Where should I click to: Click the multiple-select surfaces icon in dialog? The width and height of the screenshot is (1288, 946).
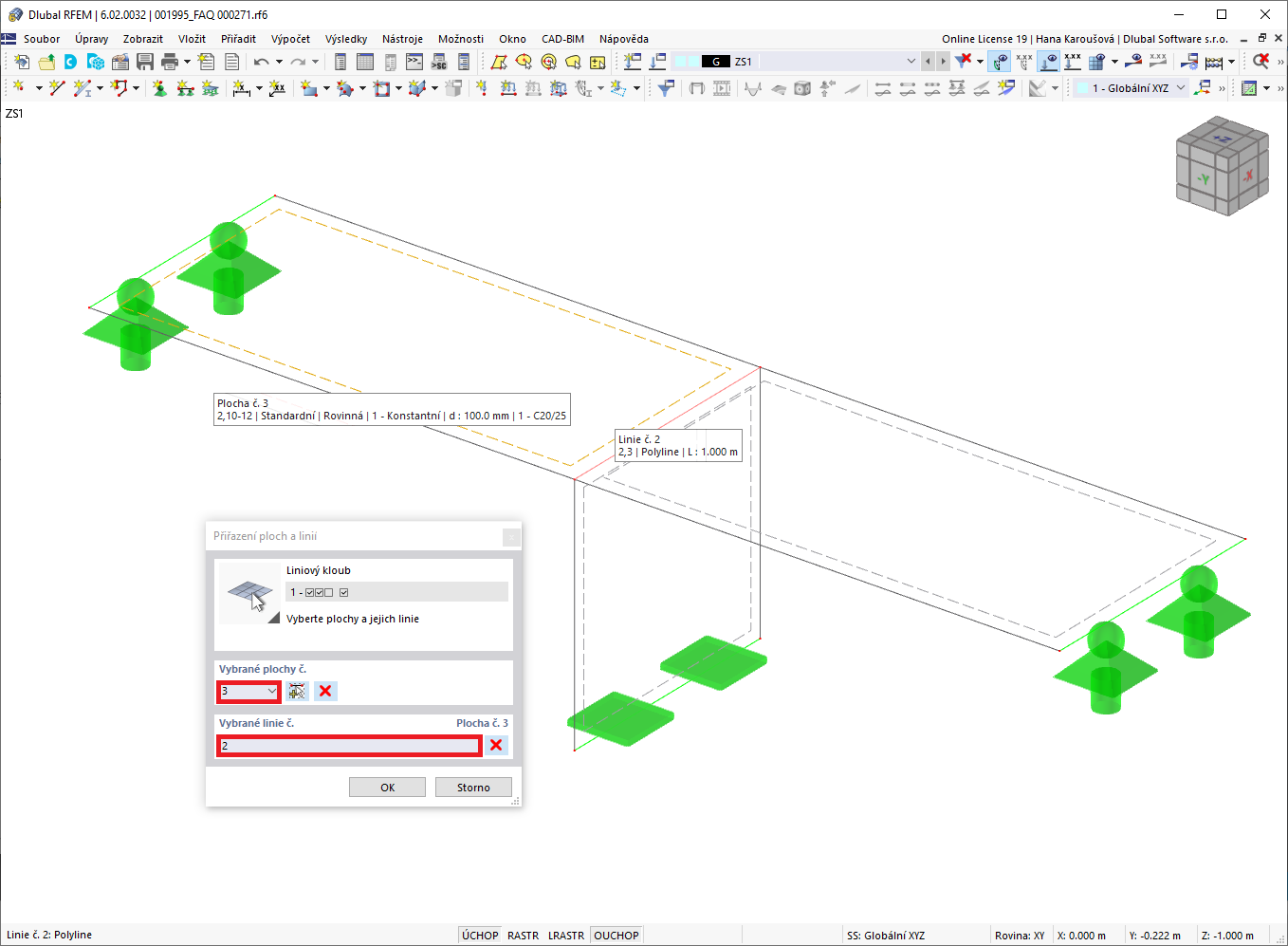298,691
